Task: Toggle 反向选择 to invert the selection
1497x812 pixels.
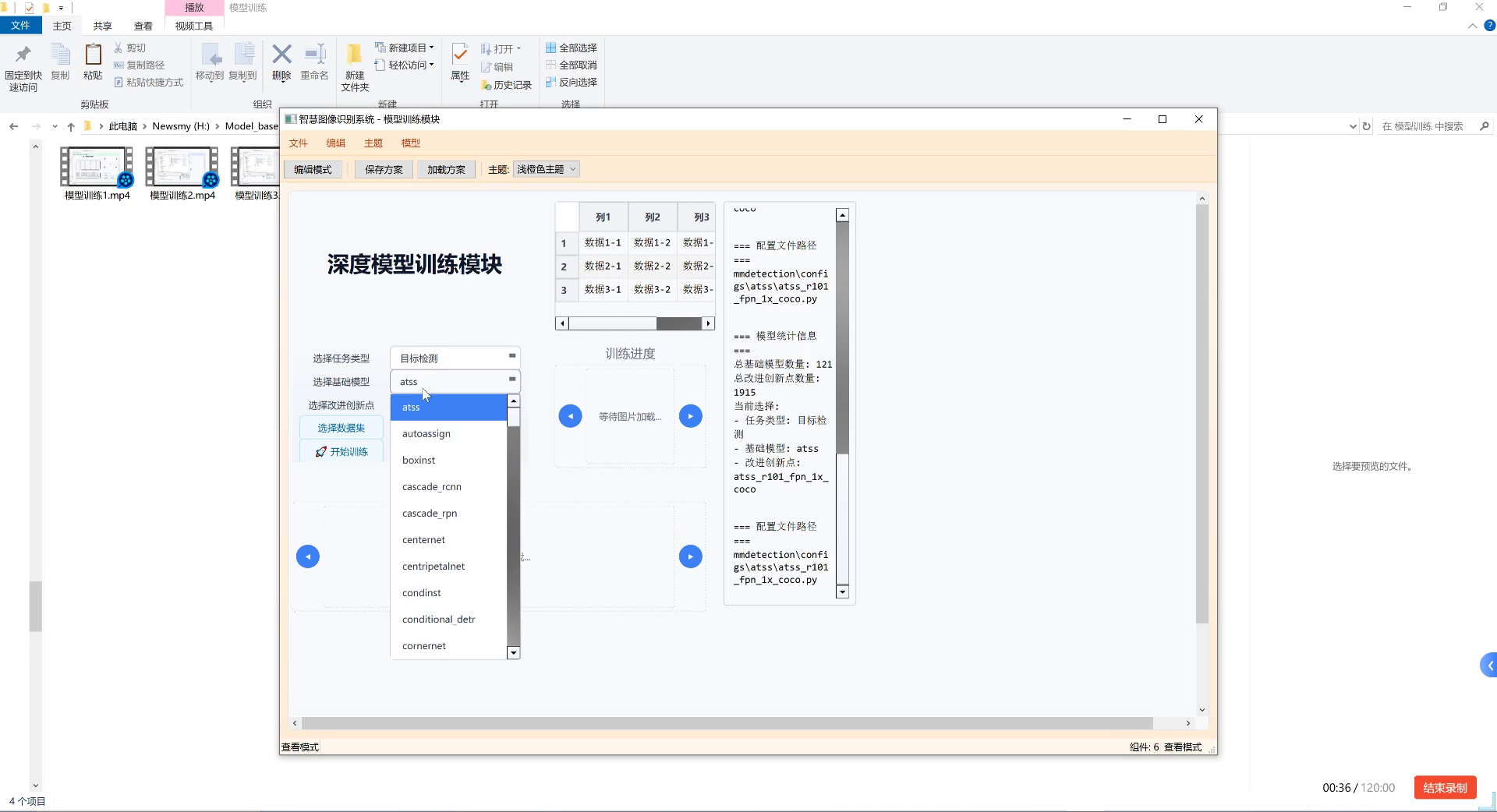Action: pos(572,82)
